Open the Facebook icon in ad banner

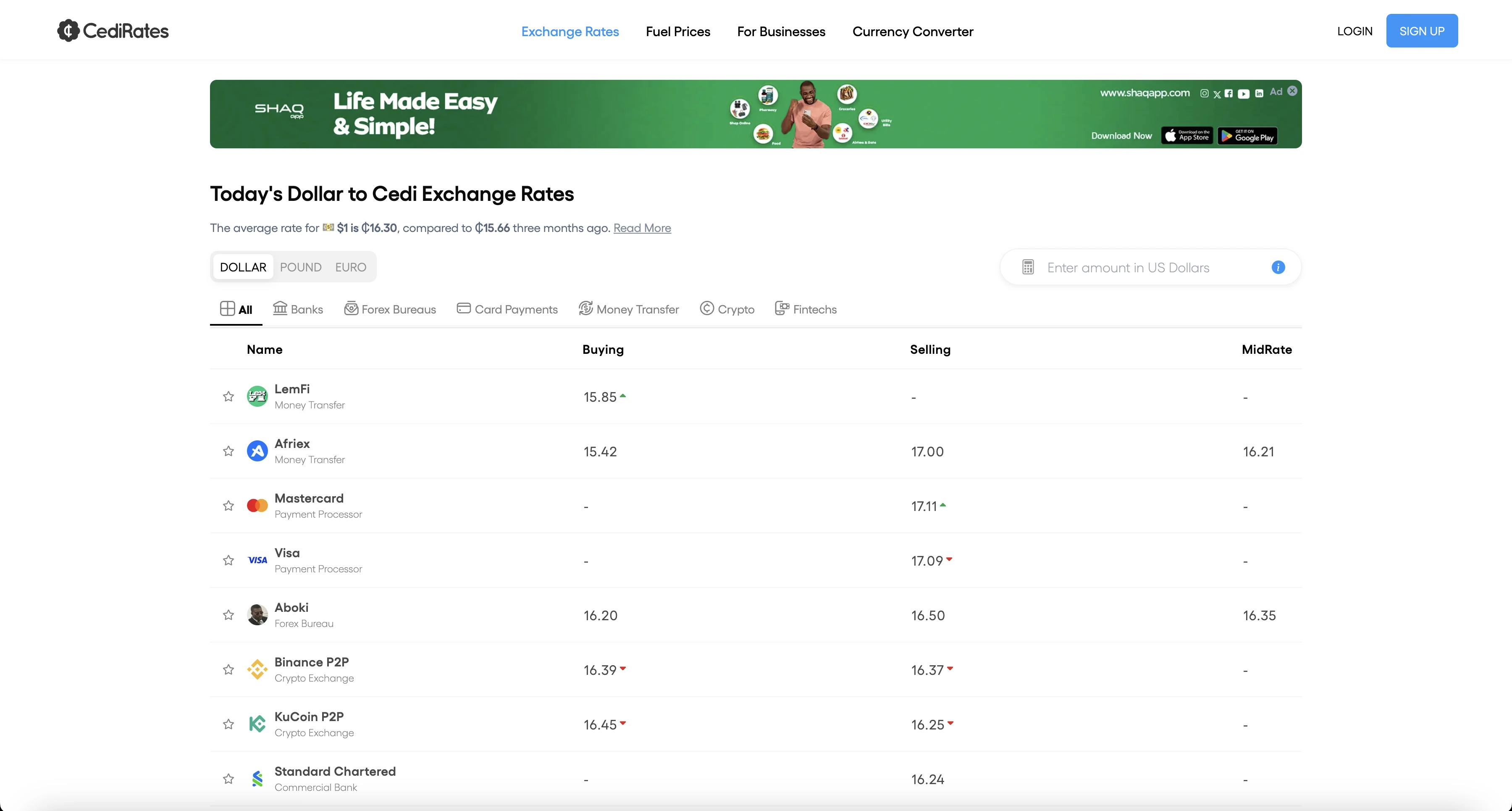(x=1228, y=93)
